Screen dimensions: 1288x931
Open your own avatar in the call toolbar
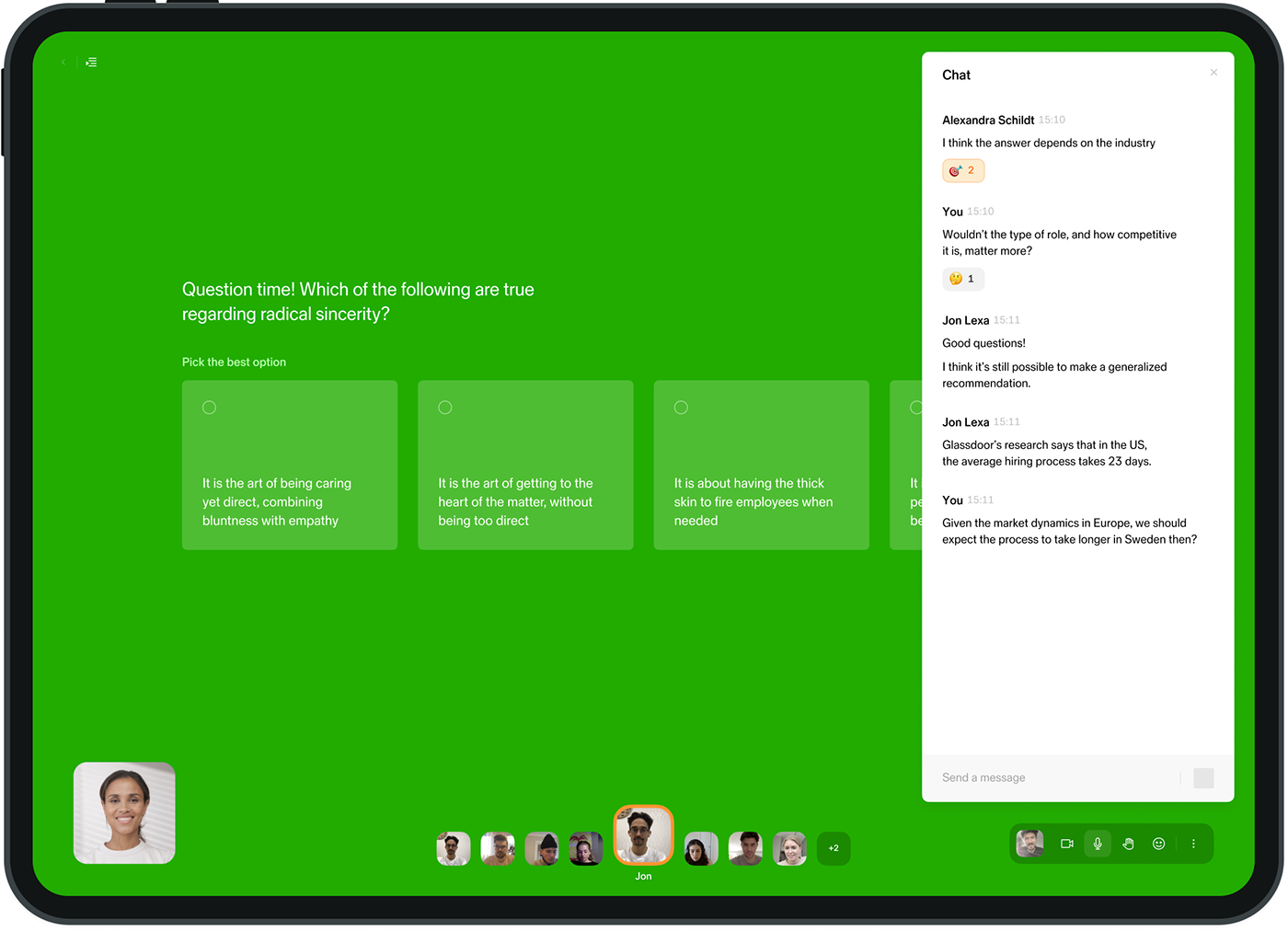pos(1029,844)
